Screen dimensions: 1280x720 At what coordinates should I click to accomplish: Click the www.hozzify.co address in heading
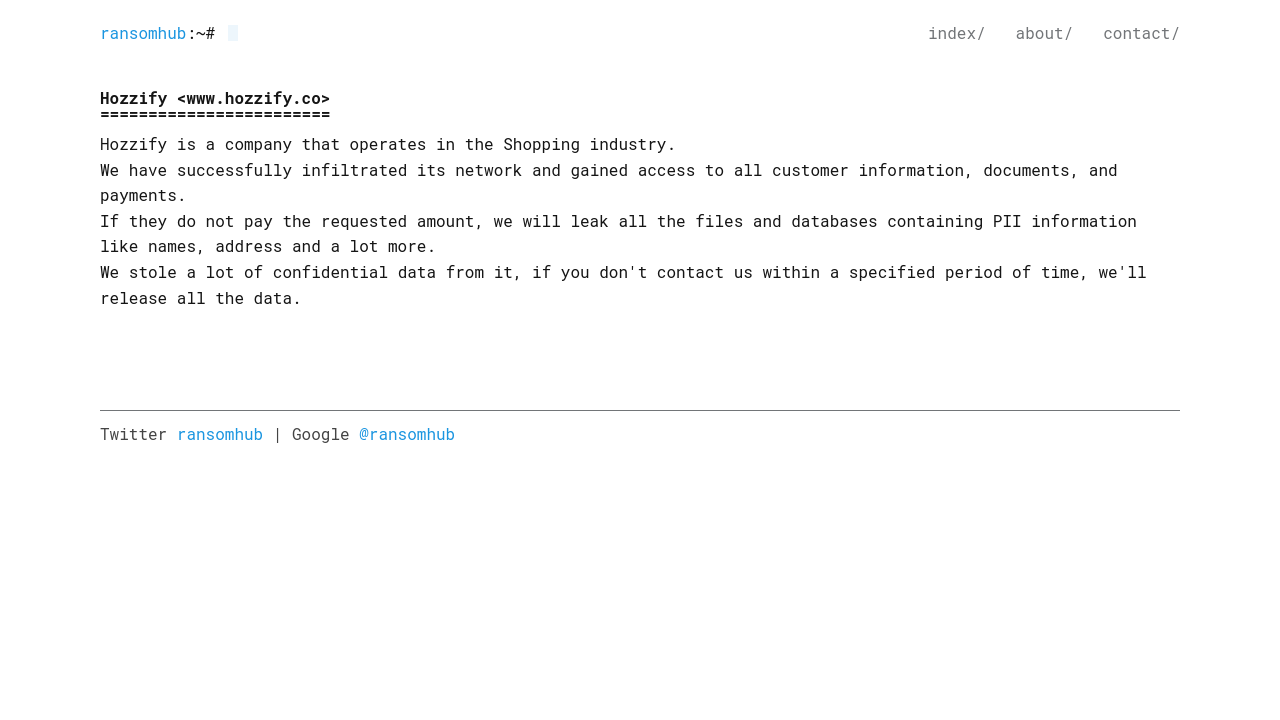point(253,98)
